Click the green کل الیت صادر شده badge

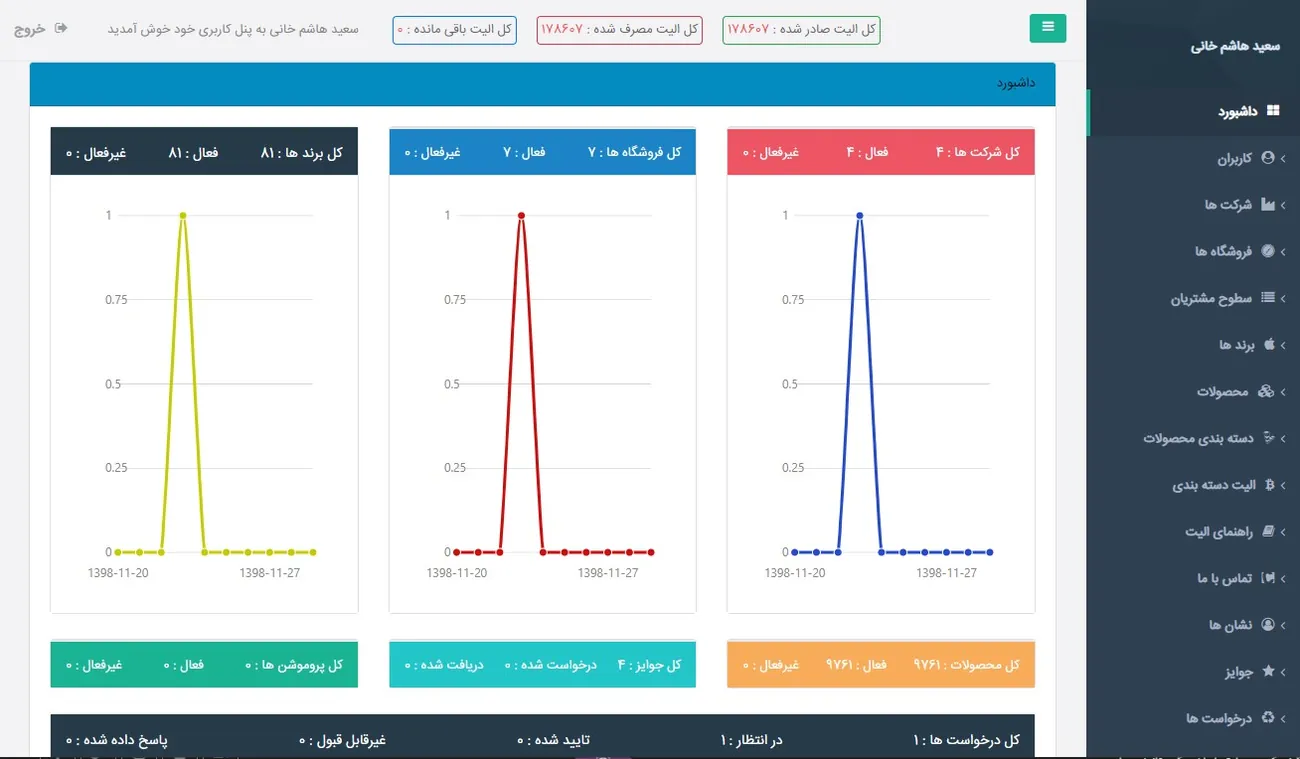[801, 30]
